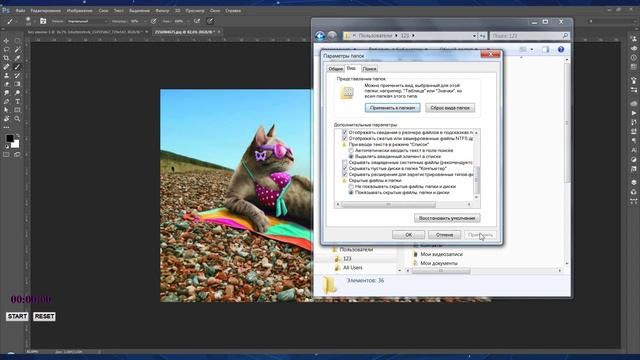Open the brush blending mode dropdown
Image resolution: width=640 pixels, height=360 pixels.
87,21
